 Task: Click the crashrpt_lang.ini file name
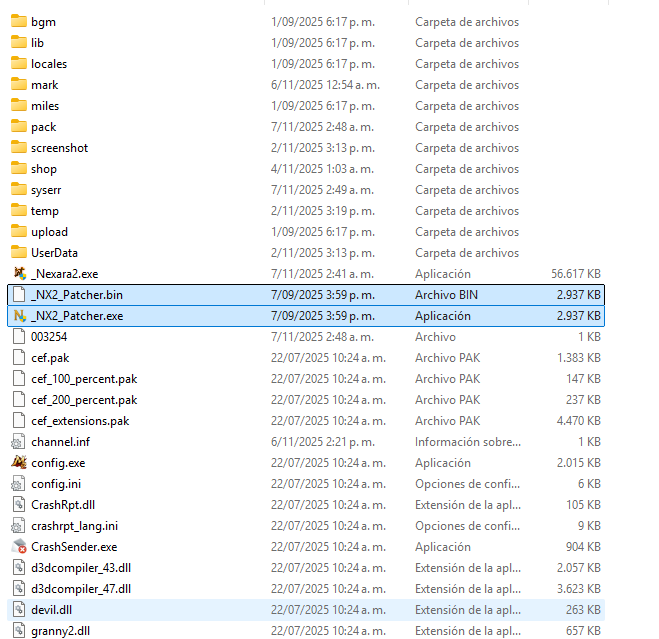[x=74, y=526]
